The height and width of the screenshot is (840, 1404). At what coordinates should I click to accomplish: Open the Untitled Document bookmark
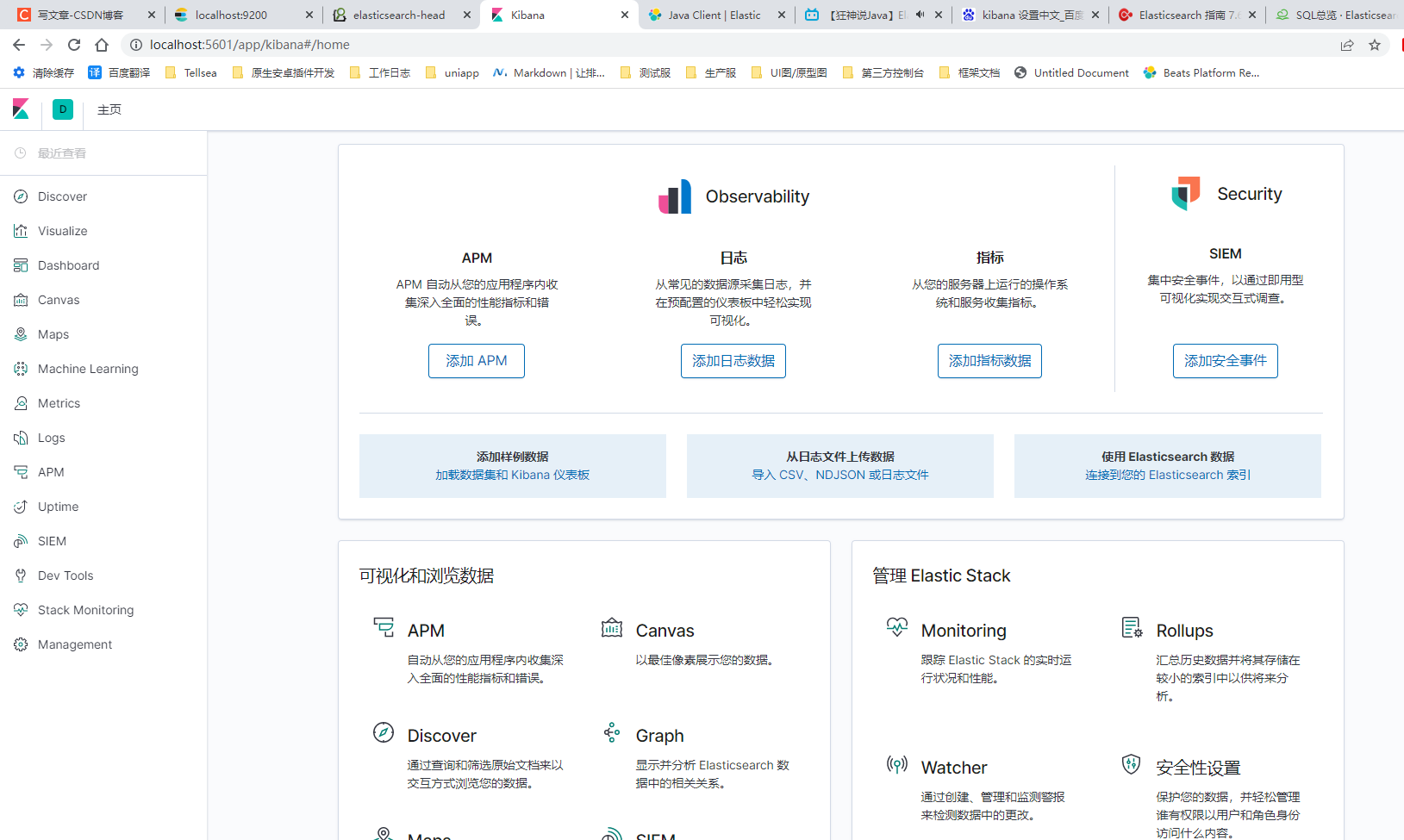pos(1071,73)
